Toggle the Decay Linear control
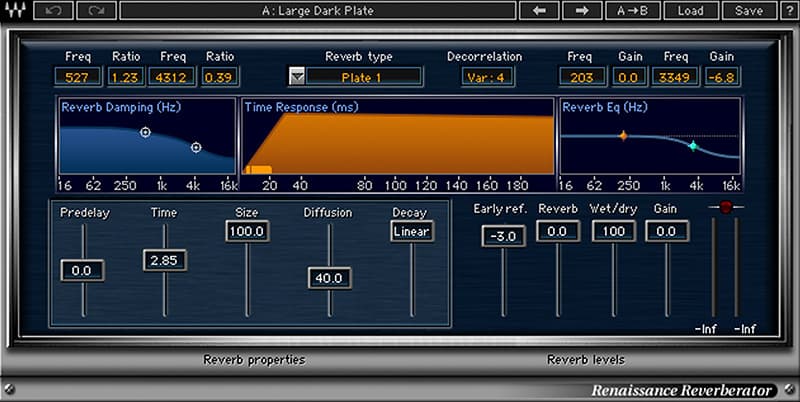 coord(412,231)
